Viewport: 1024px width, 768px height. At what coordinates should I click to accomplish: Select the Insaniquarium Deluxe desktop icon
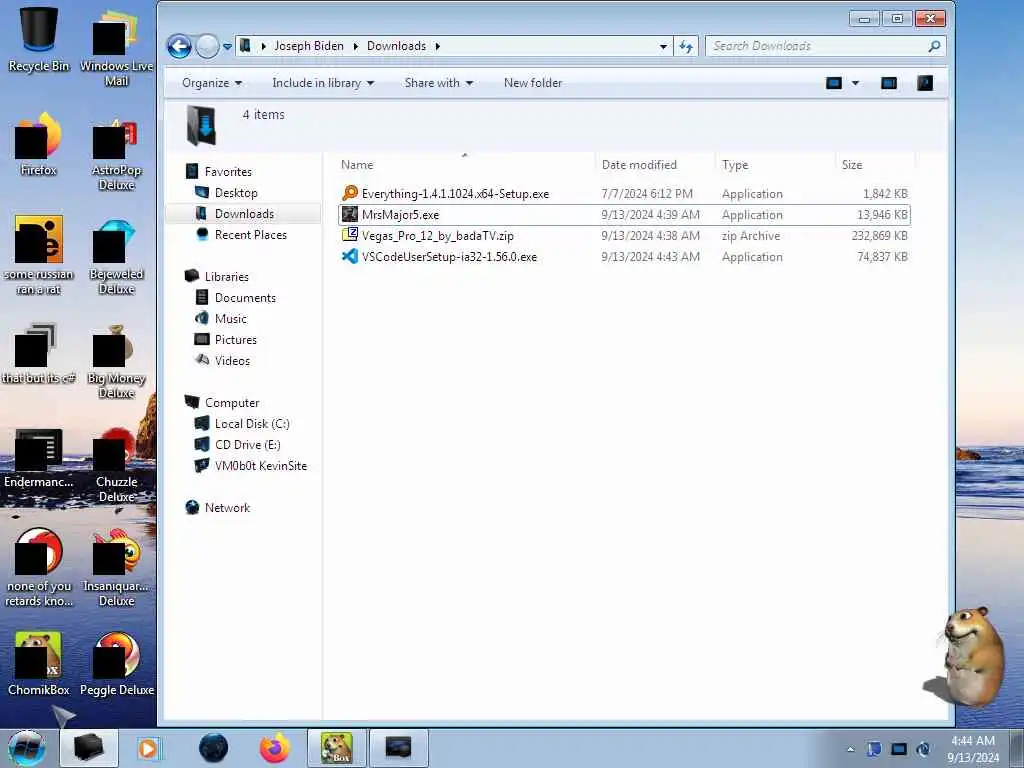(x=116, y=567)
